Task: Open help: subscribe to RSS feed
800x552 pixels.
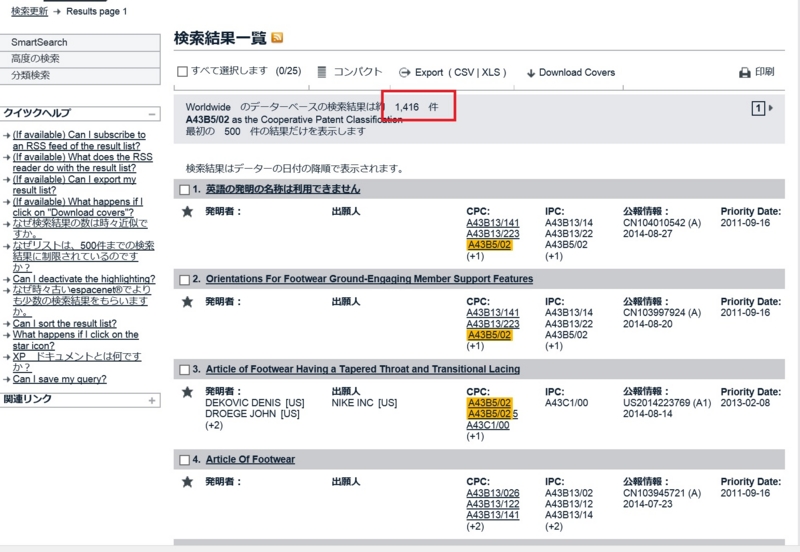Action: click(x=79, y=140)
